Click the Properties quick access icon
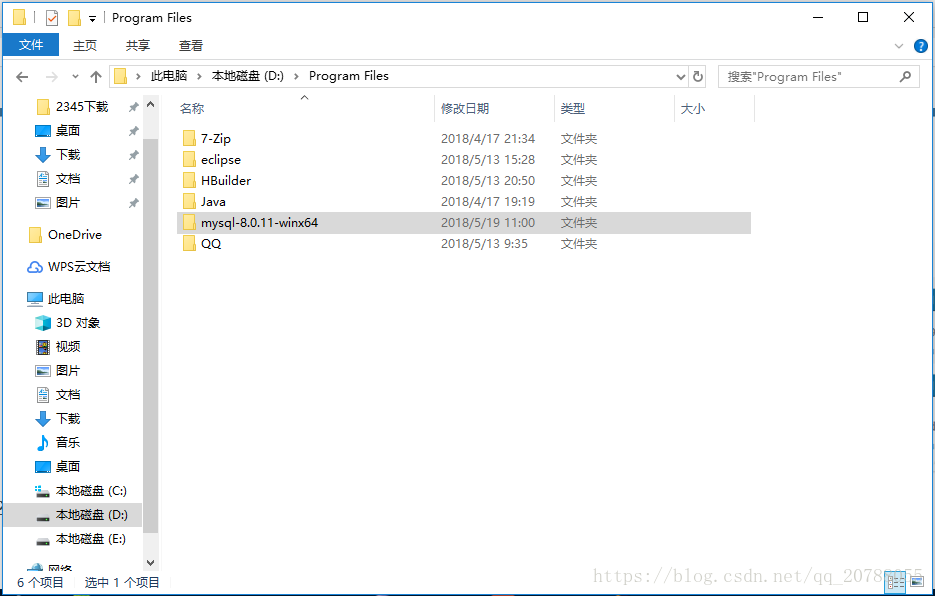 click(x=52, y=18)
